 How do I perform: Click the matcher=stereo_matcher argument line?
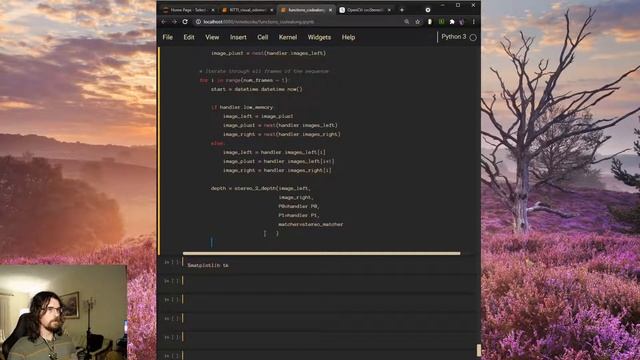[311, 224]
